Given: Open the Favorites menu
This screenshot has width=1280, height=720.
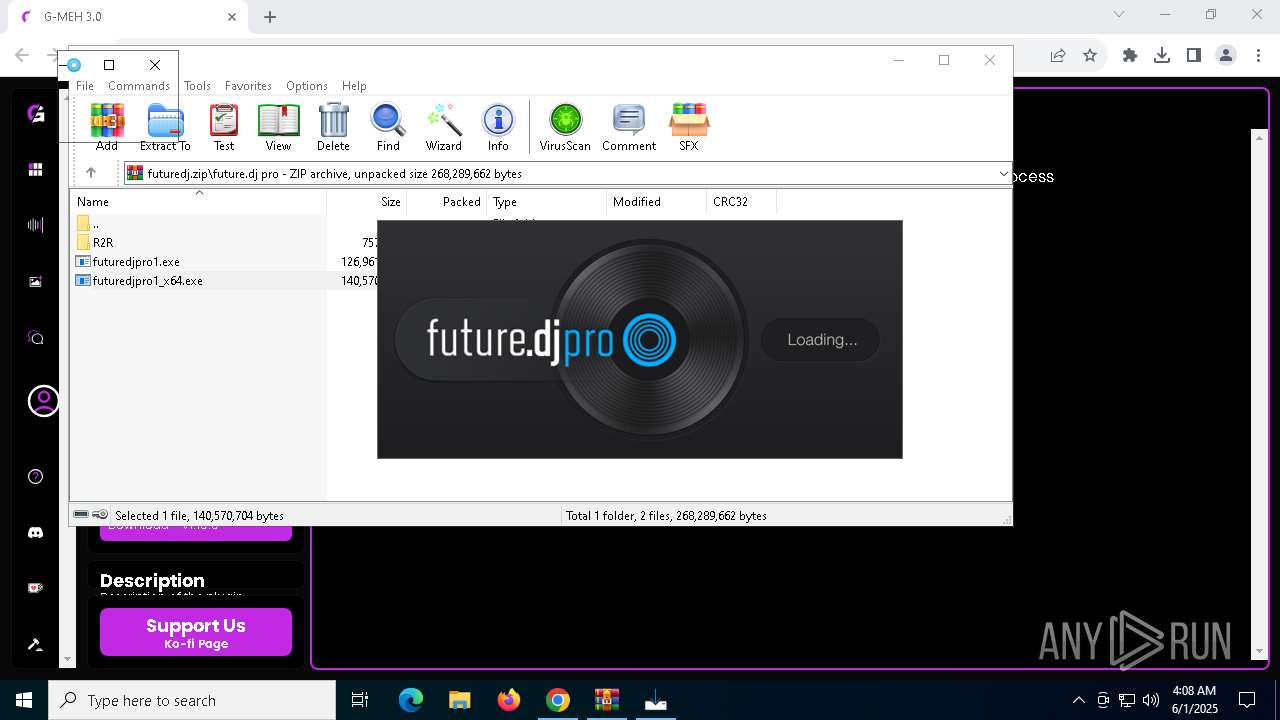Looking at the screenshot, I should [248, 86].
